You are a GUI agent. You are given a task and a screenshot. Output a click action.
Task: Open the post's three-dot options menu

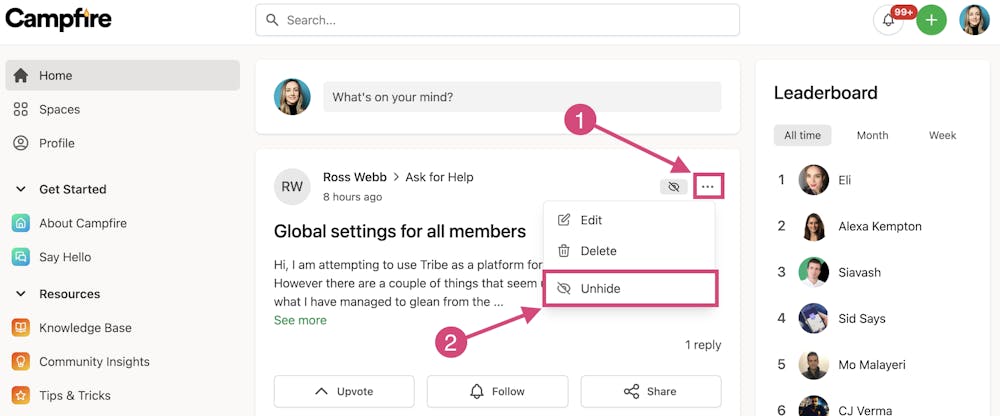point(708,186)
